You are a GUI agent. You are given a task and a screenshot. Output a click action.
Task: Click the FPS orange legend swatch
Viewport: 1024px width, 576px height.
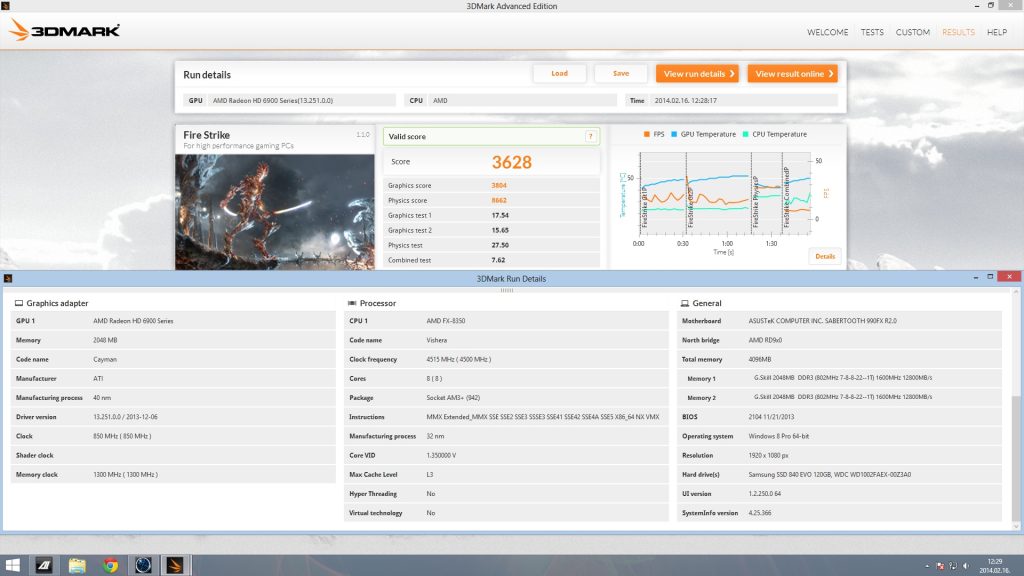tap(647, 134)
